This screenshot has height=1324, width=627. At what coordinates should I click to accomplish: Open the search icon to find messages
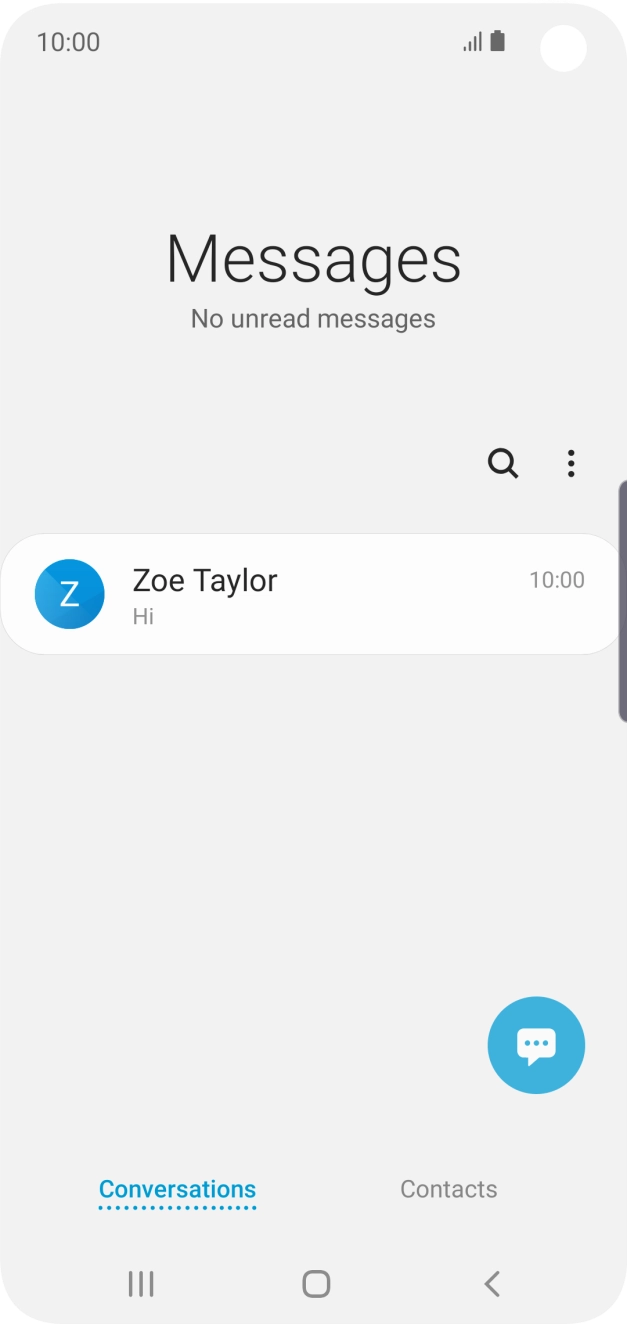tap(502, 463)
